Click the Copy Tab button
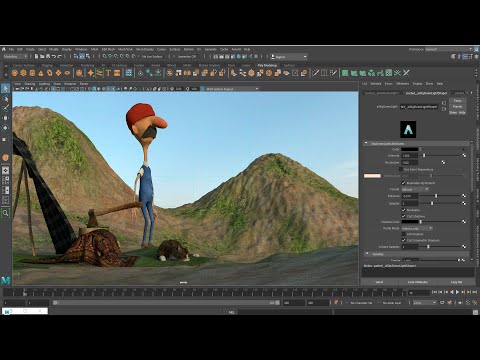 [x=456, y=282]
